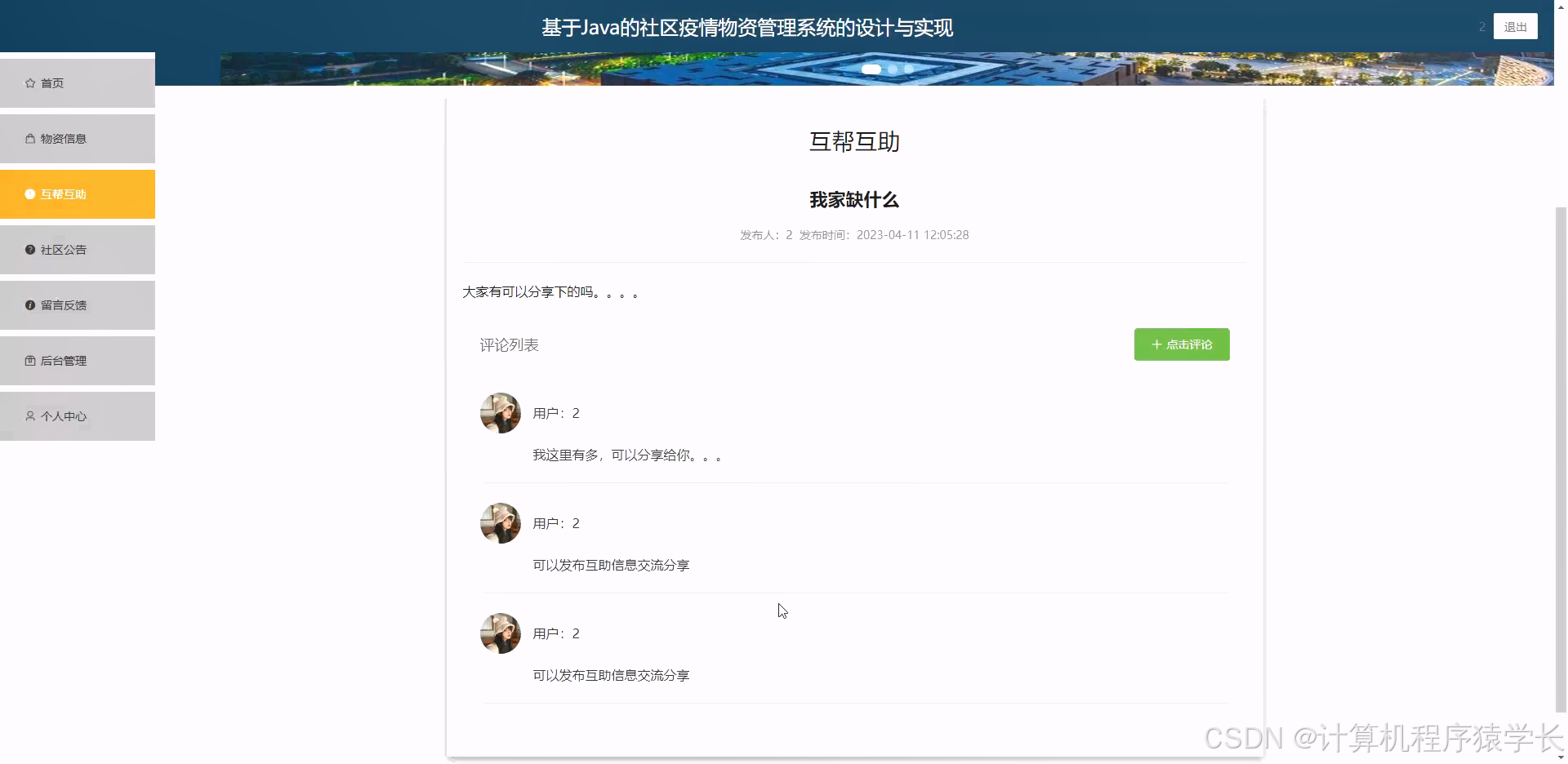
Task: Click the 退出 logout button
Action: [x=1515, y=26]
